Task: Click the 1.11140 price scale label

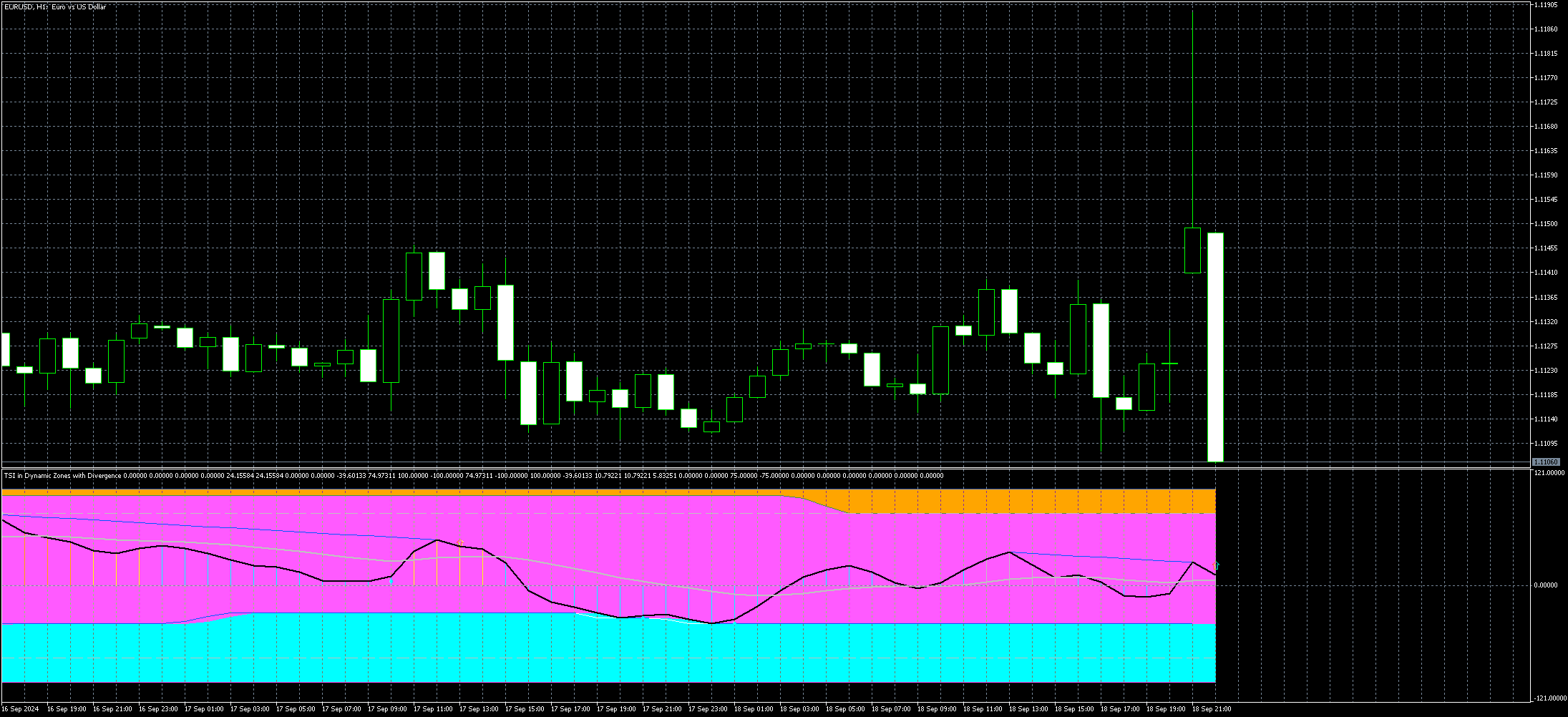Action: point(1546,419)
